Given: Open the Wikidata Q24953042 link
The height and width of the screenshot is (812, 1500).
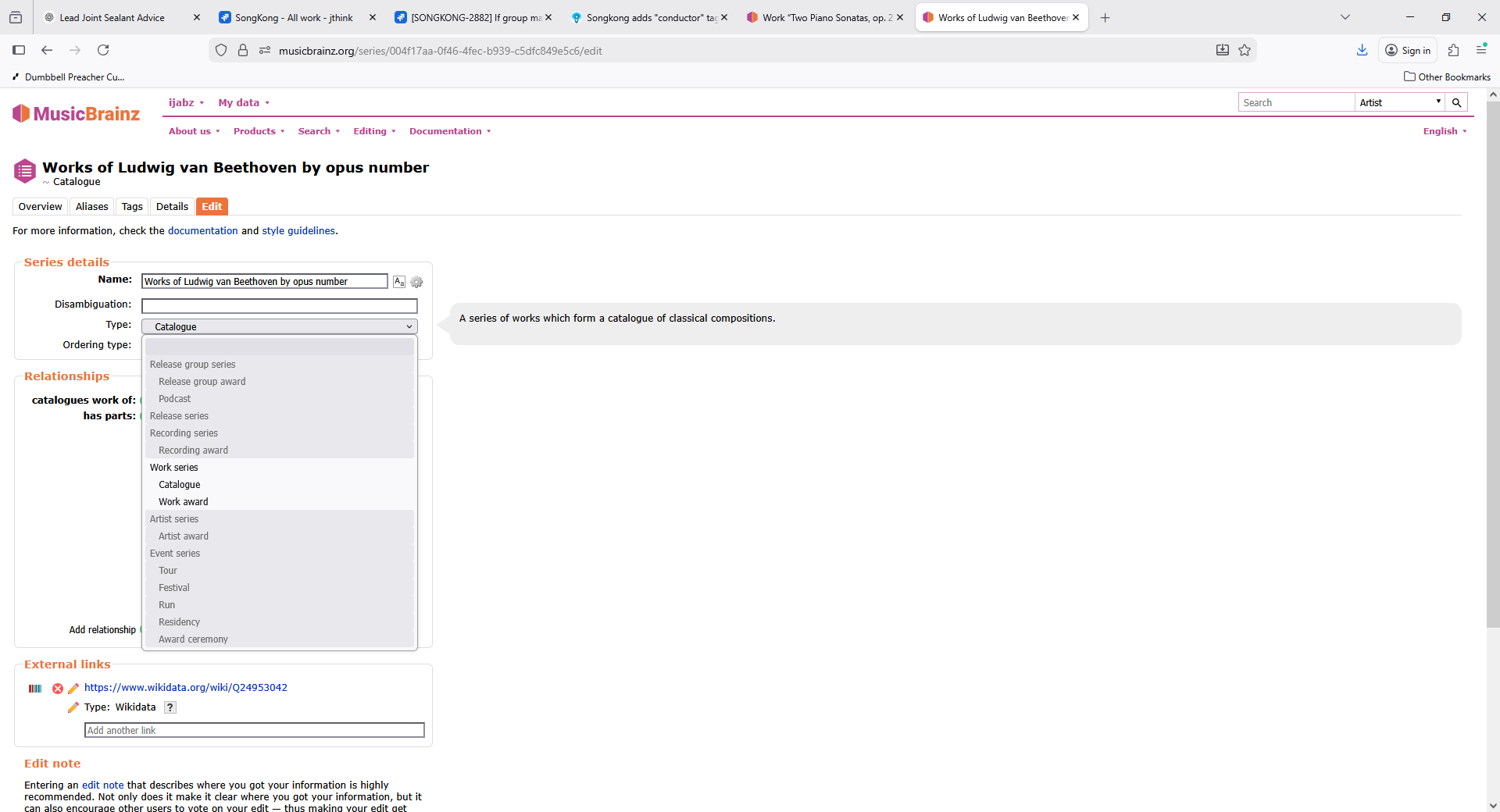Looking at the screenshot, I should click(x=186, y=688).
